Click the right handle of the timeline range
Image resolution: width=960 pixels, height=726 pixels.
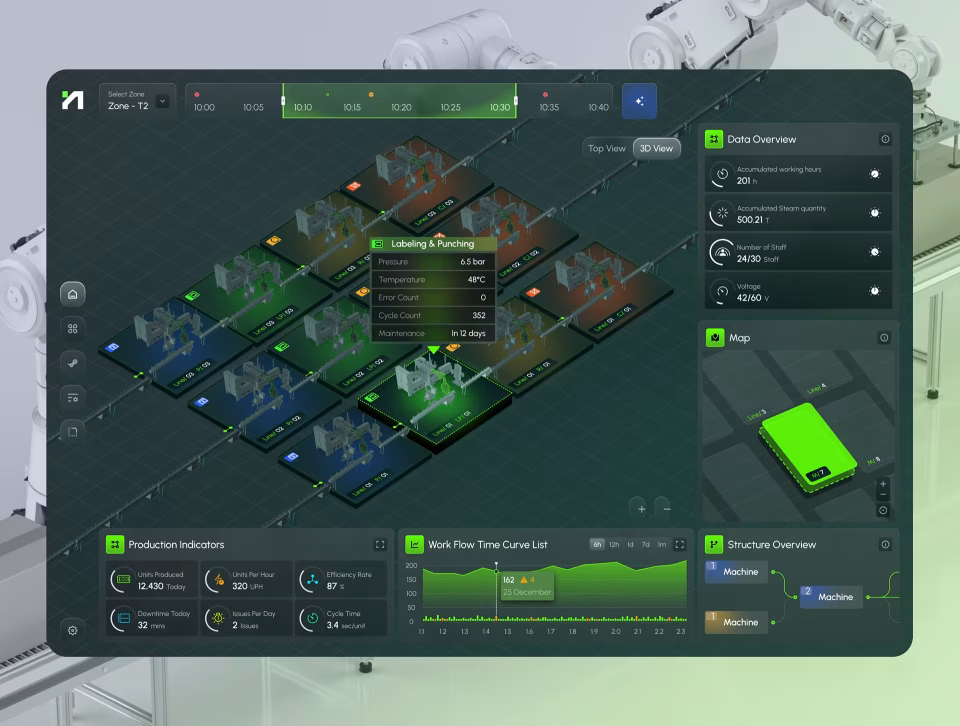click(x=516, y=101)
